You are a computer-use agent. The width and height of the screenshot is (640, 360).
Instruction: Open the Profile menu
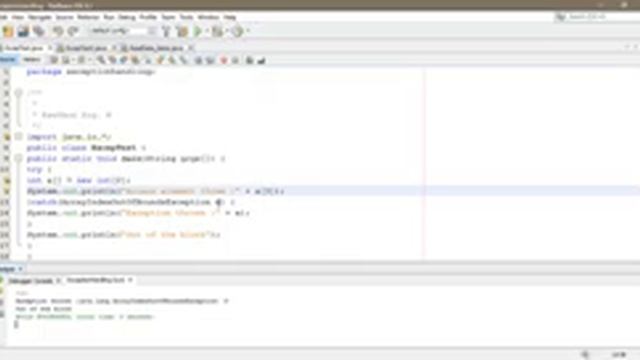tap(148, 17)
